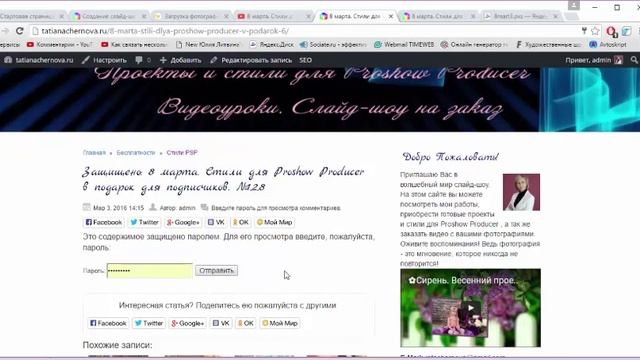Share via the bottom Twitter button
Viewport: 640px width, 360px height.
149,323
